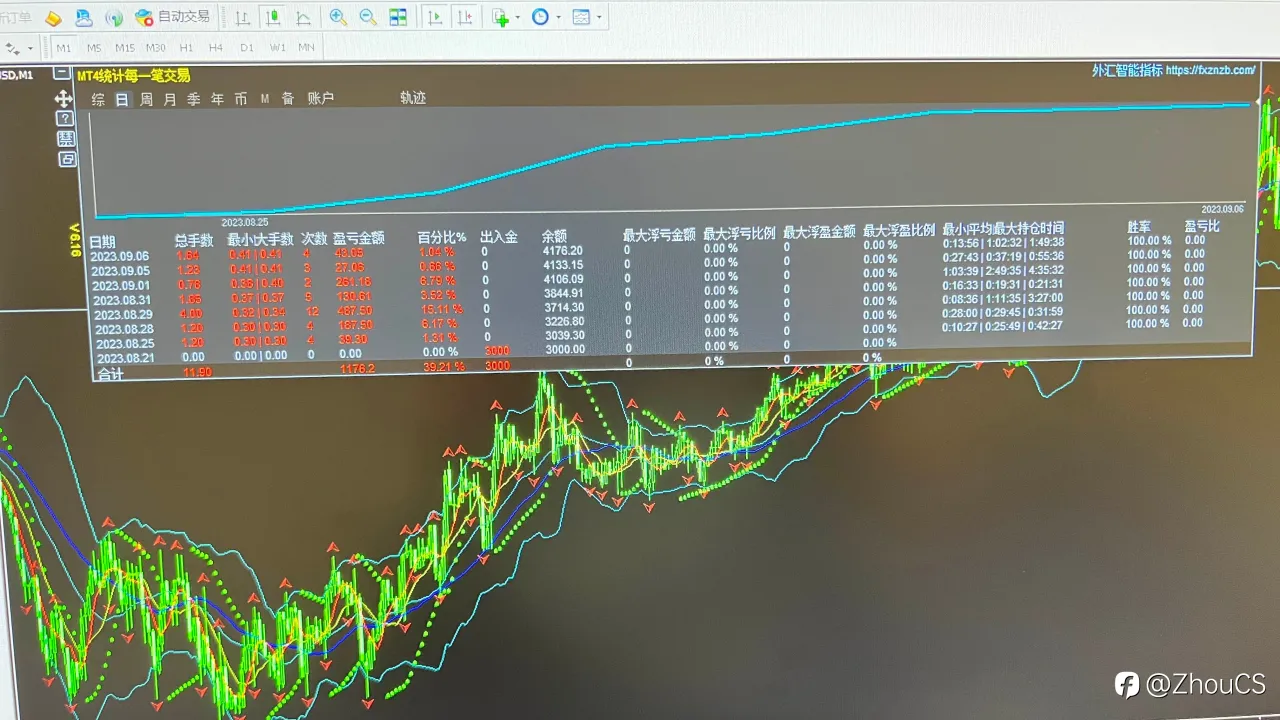
Task: Switch chart to MN timeframe
Action: click(x=306, y=47)
